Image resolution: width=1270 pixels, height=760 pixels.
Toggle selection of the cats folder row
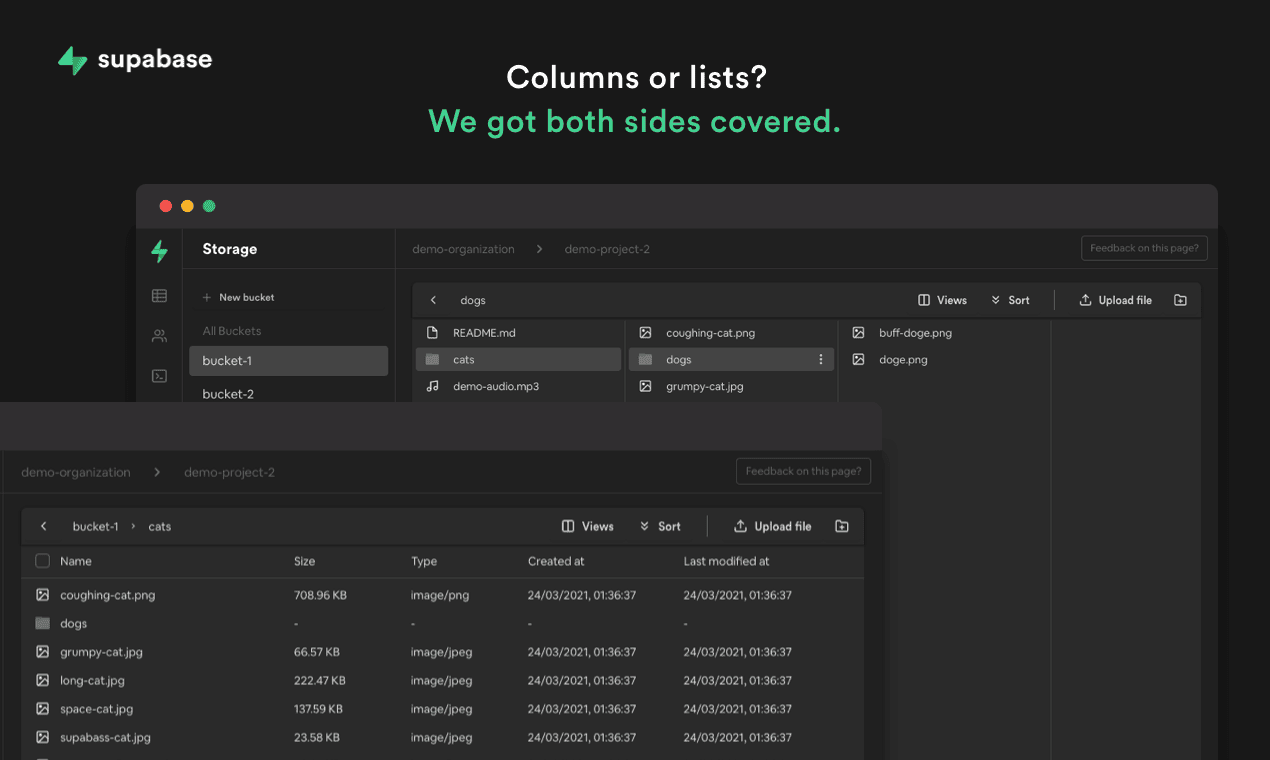point(518,359)
